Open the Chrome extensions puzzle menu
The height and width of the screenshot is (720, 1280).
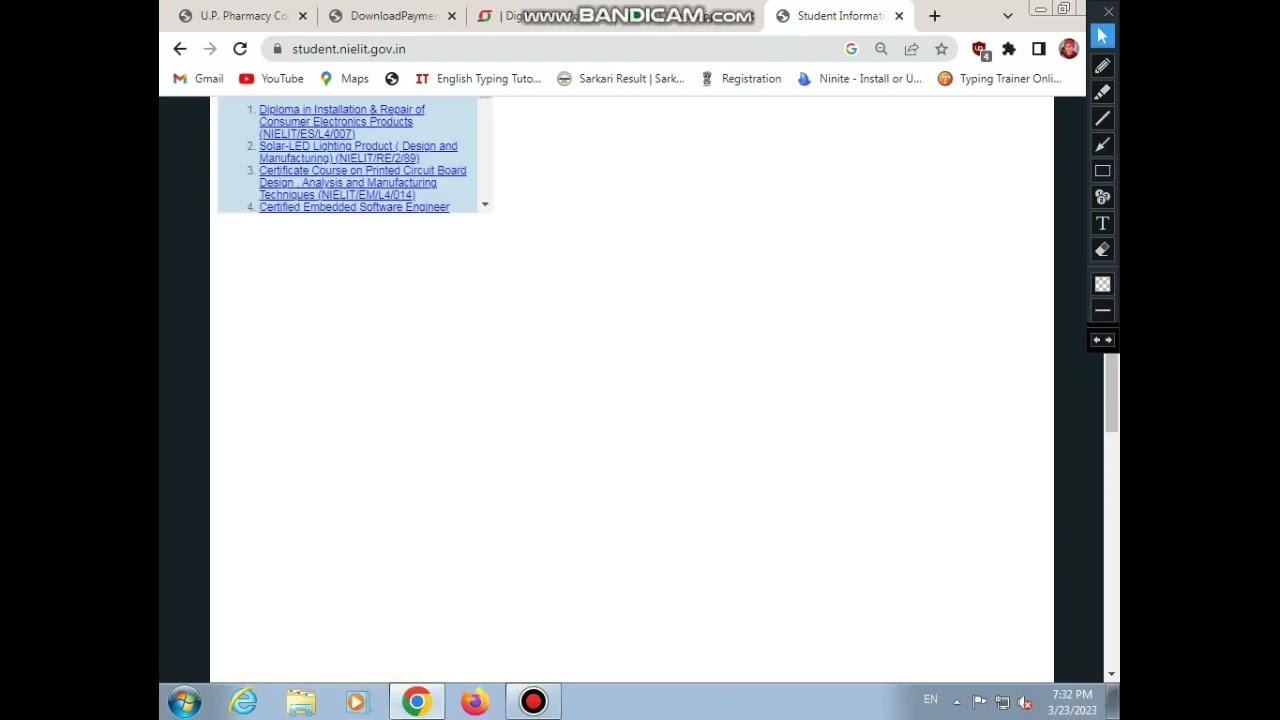point(1009,49)
